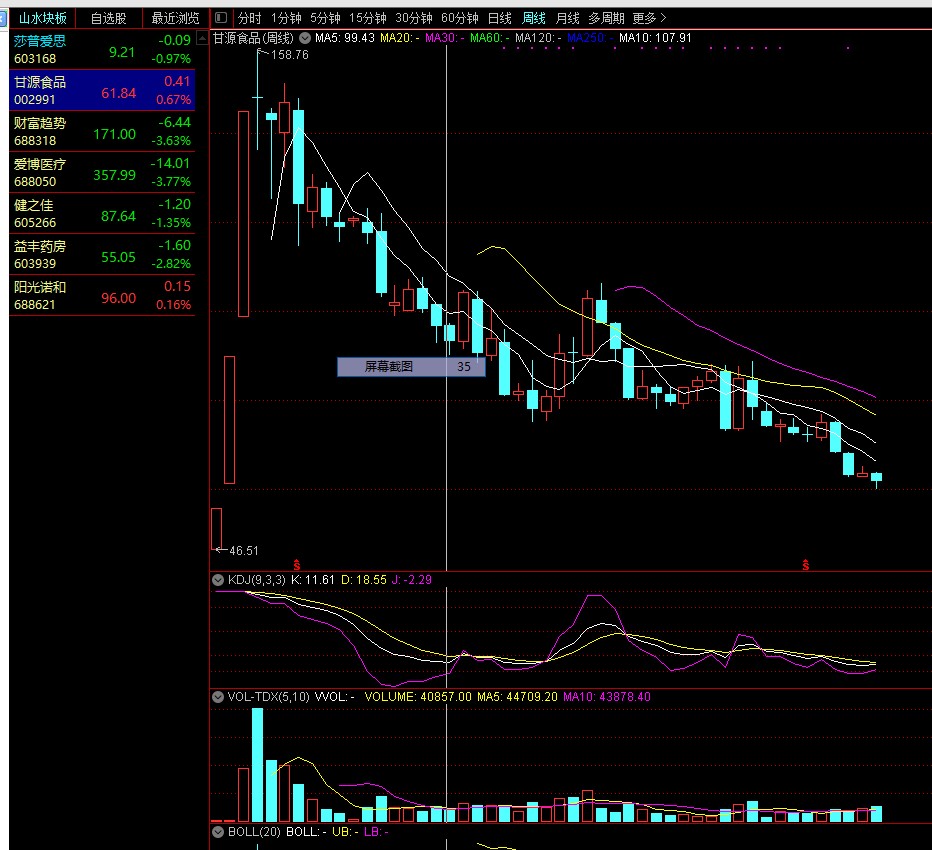Click the KDJ K: 11.61 value
This screenshot has width=932, height=850.
pyautogui.click(x=313, y=580)
